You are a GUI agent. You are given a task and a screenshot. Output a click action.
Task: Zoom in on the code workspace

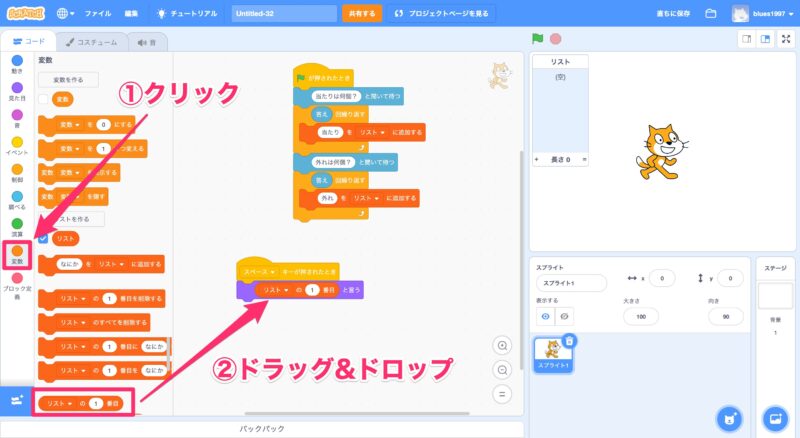tap(503, 345)
